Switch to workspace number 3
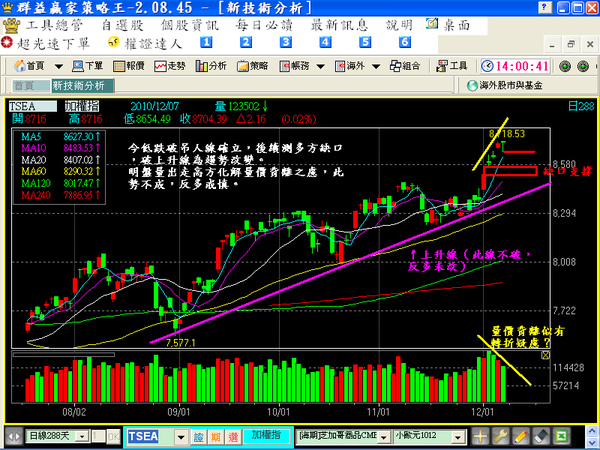The width and height of the screenshot is (600, 450). coord(285,42)
